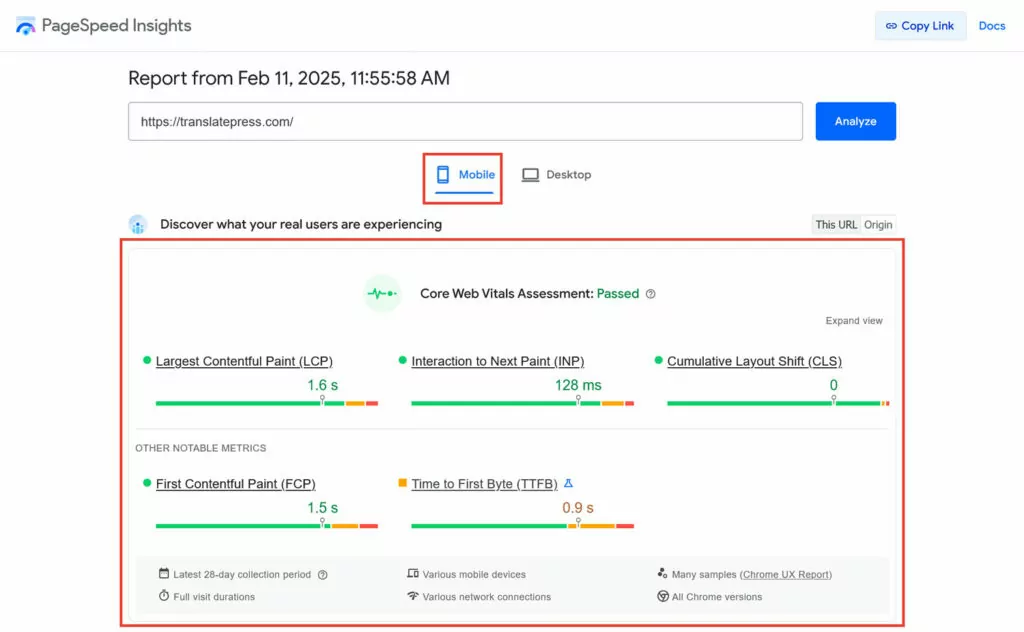Click help icon after 28-day collection period
Screen dimensions: 1024x632
323,575
